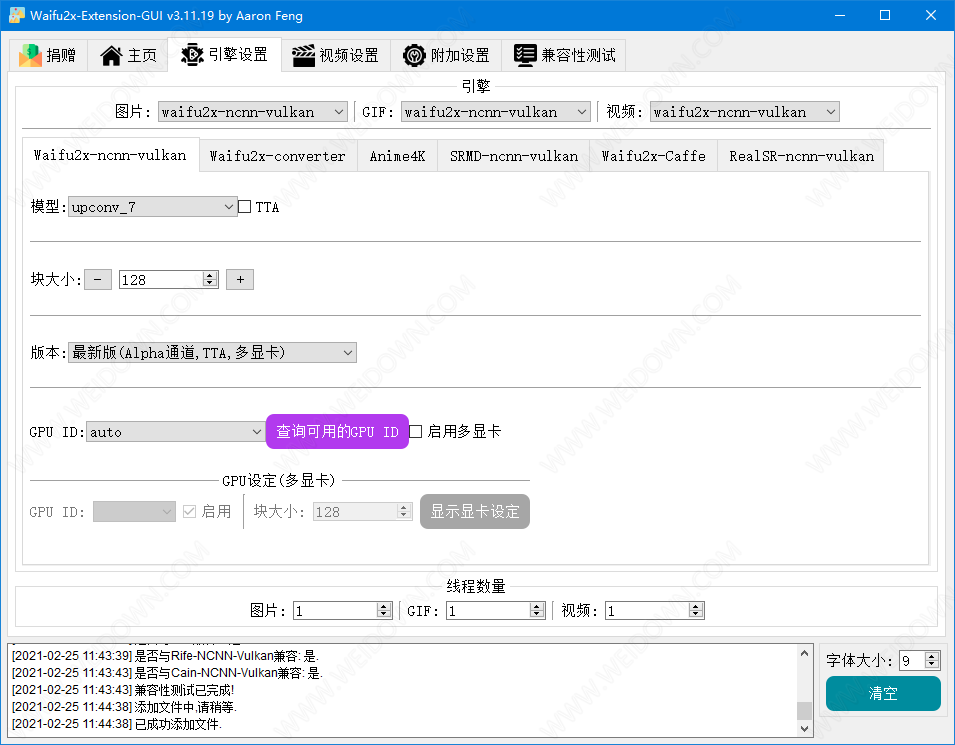The height and width of the screenshot is (745, 955).
Task: Maximize the Waifu2x-Extension-GUI window
Action: pos(885,15)
